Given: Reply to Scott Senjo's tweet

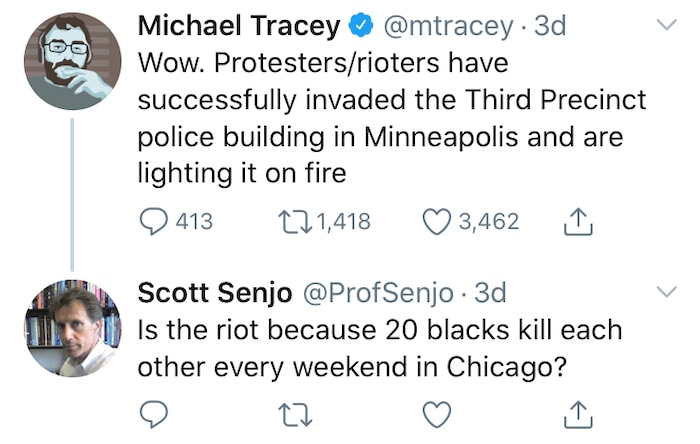Looking at the screenshot, I should click(153, 412).
